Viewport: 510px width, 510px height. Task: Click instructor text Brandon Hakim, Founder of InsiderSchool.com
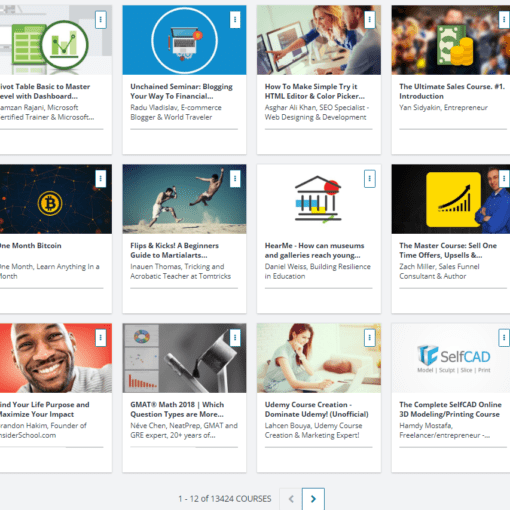pyautogui.click(x=43, y=430)
